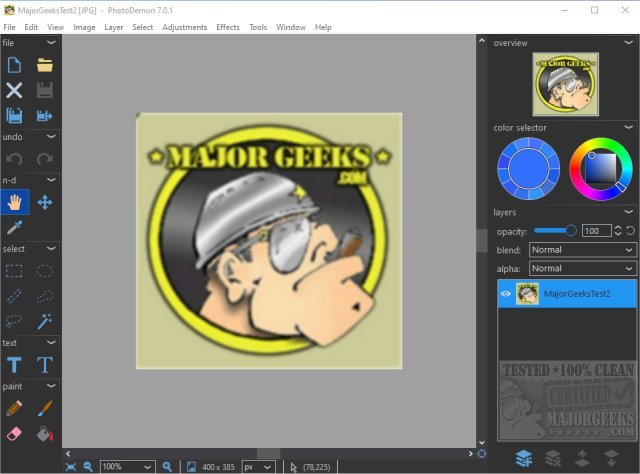Open an image with the folder icon
This screenshot has width=640, height=474.
pos(45,65)
